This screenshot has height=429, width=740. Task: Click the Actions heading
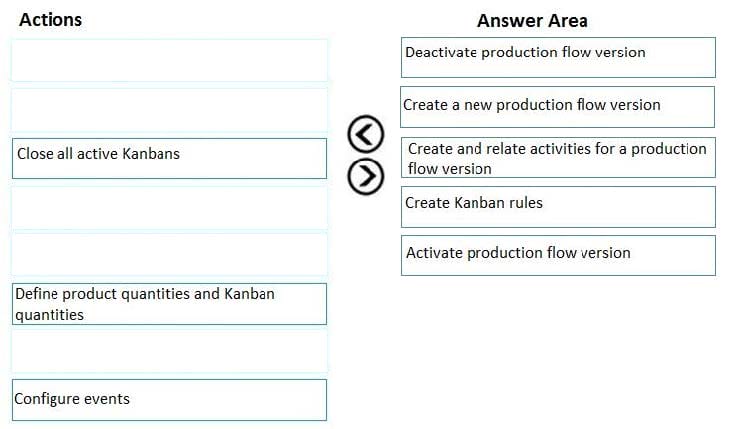tap(50, 20)
